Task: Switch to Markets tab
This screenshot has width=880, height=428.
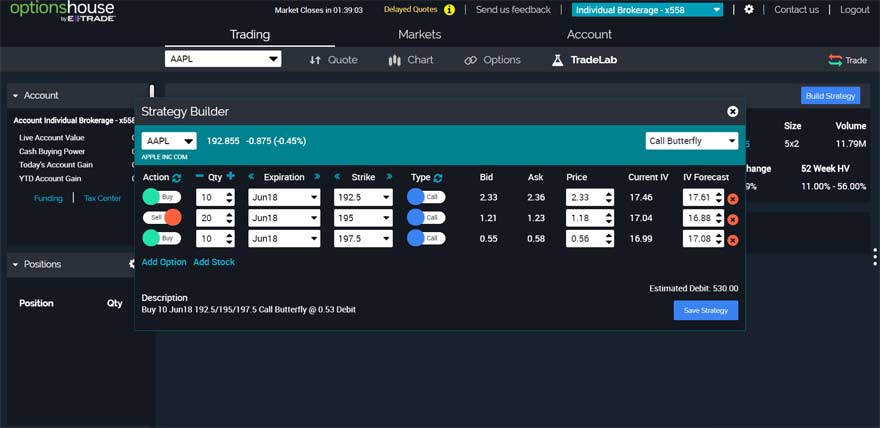Action: coord(420,34)
